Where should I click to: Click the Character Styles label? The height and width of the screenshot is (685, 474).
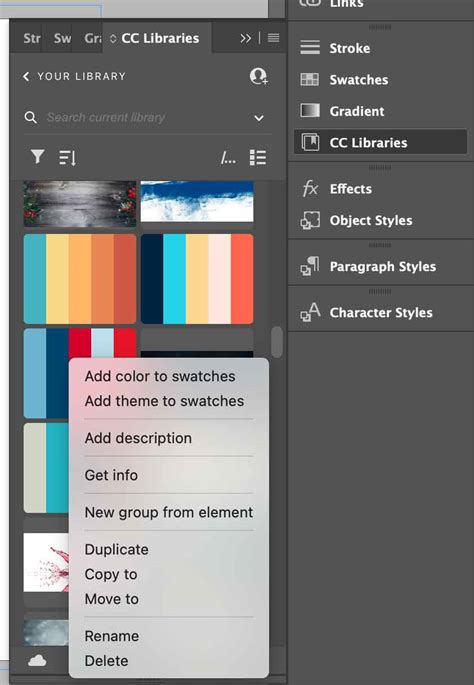tap(381, 313)
